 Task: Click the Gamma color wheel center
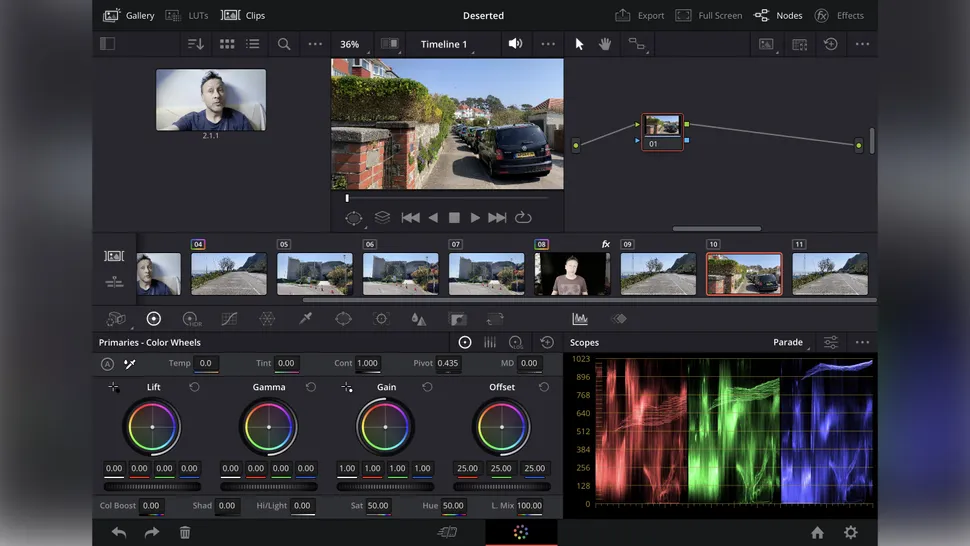[x=269, y=427]
